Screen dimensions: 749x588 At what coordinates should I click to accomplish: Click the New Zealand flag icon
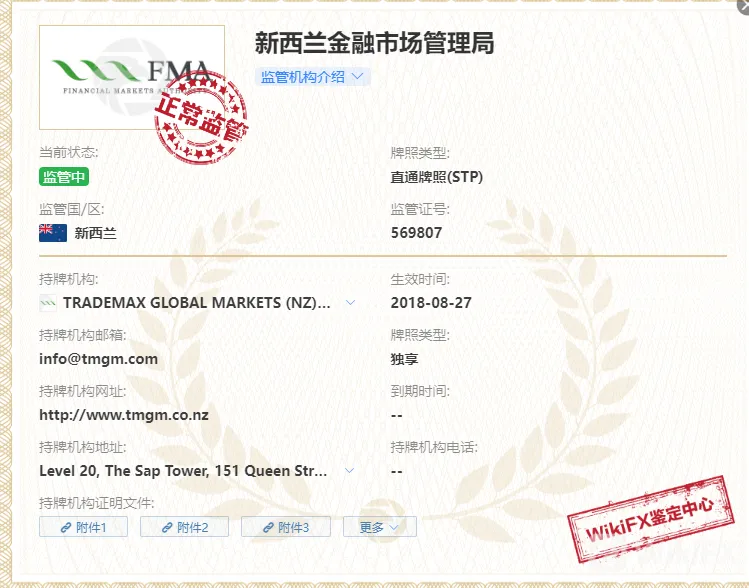click(53, 233)
